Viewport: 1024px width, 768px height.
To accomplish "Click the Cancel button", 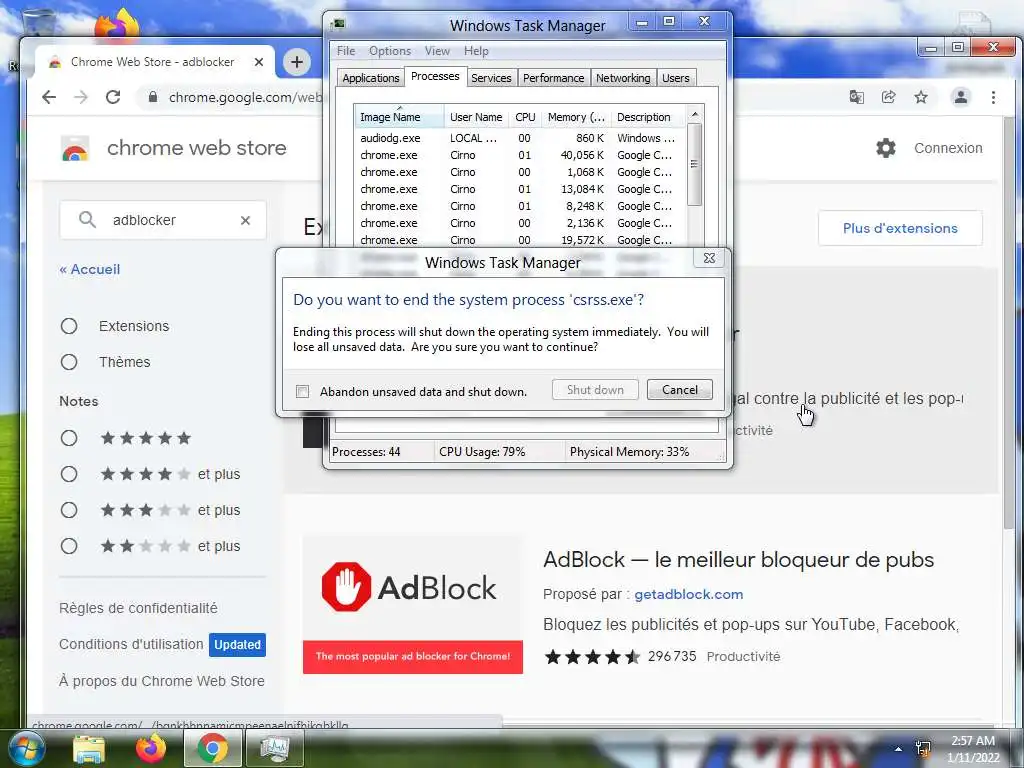I will 680,390.
